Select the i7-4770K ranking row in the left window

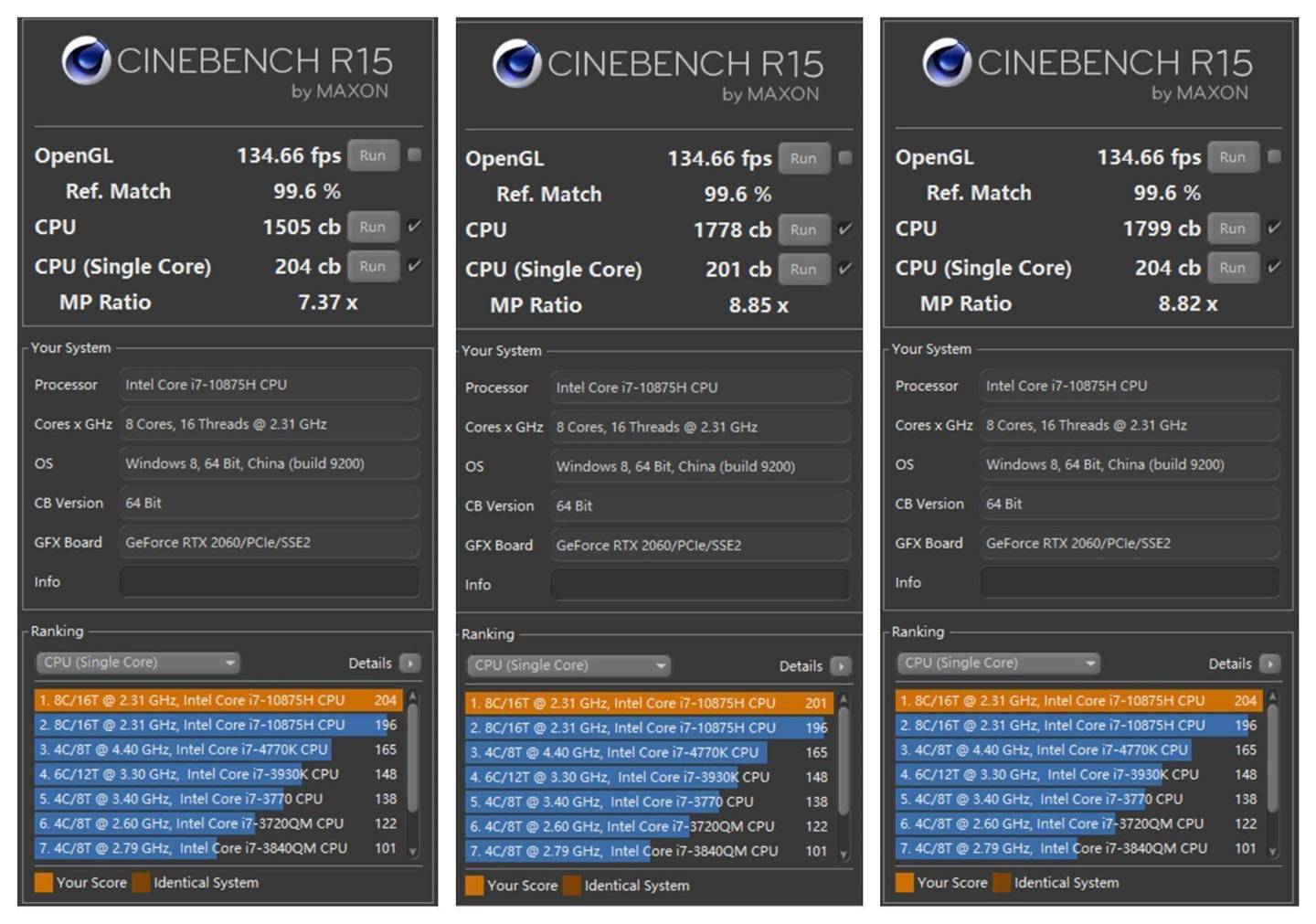pos(218,749)
